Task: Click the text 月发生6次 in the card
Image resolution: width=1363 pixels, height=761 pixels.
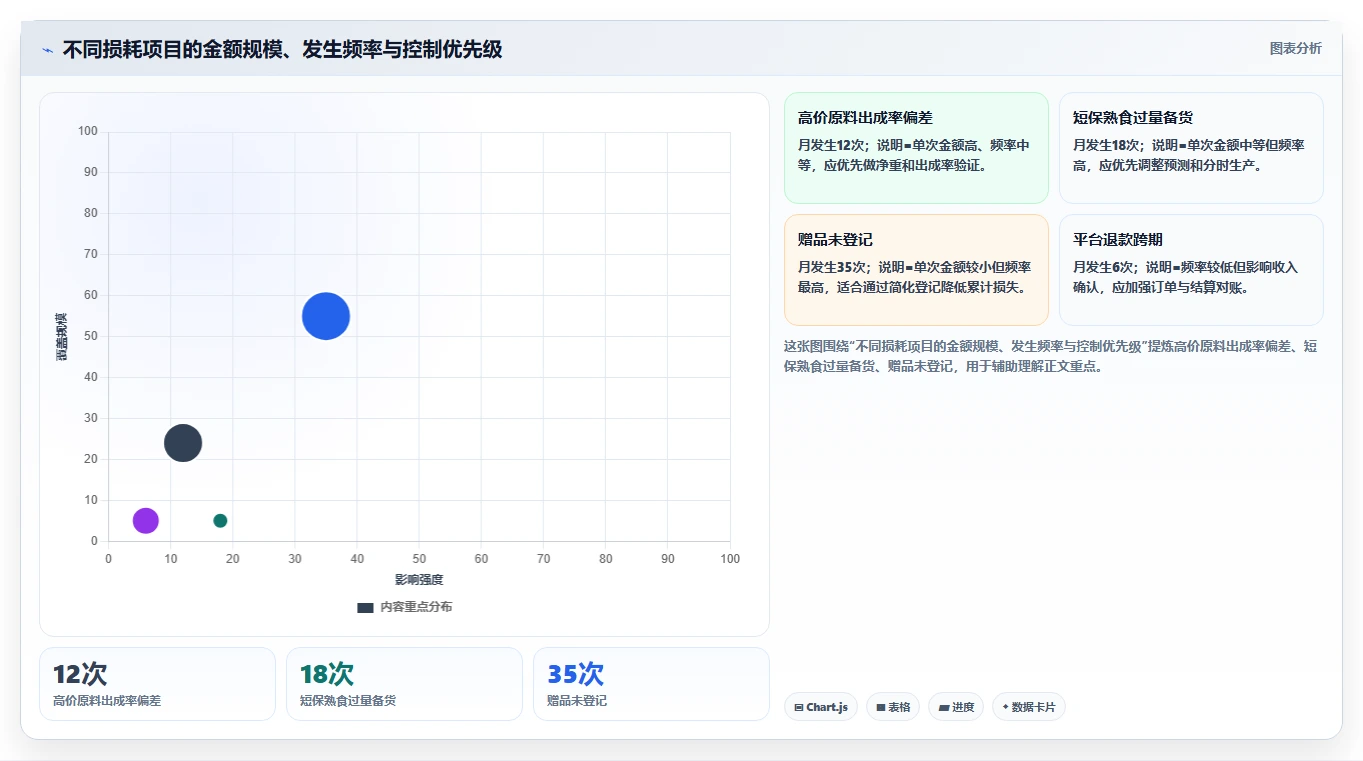Action: coord(1103,267)
